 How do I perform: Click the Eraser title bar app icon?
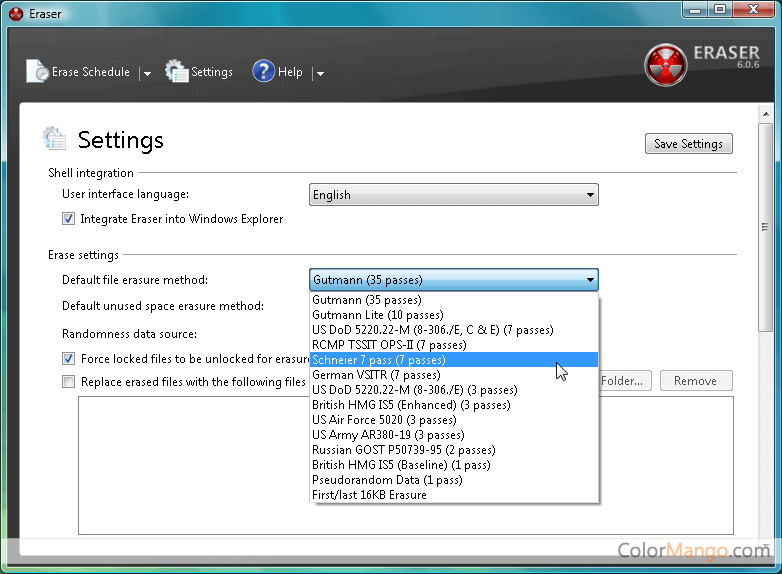tap(15, 14)
